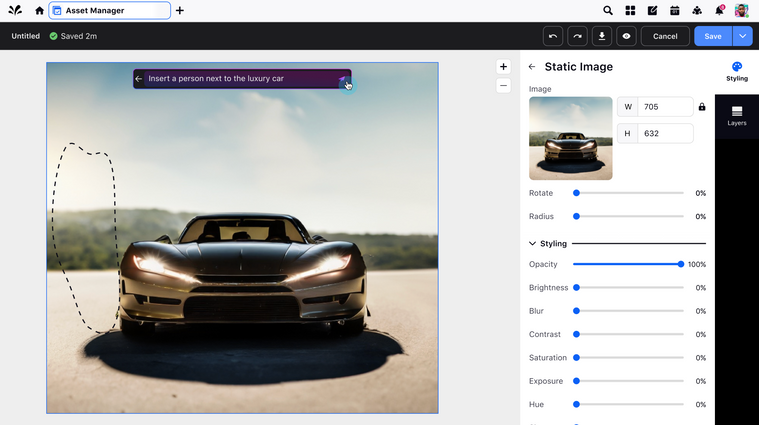
Task: Submit the AI prompt with send icon
Action: coord(343,79)
